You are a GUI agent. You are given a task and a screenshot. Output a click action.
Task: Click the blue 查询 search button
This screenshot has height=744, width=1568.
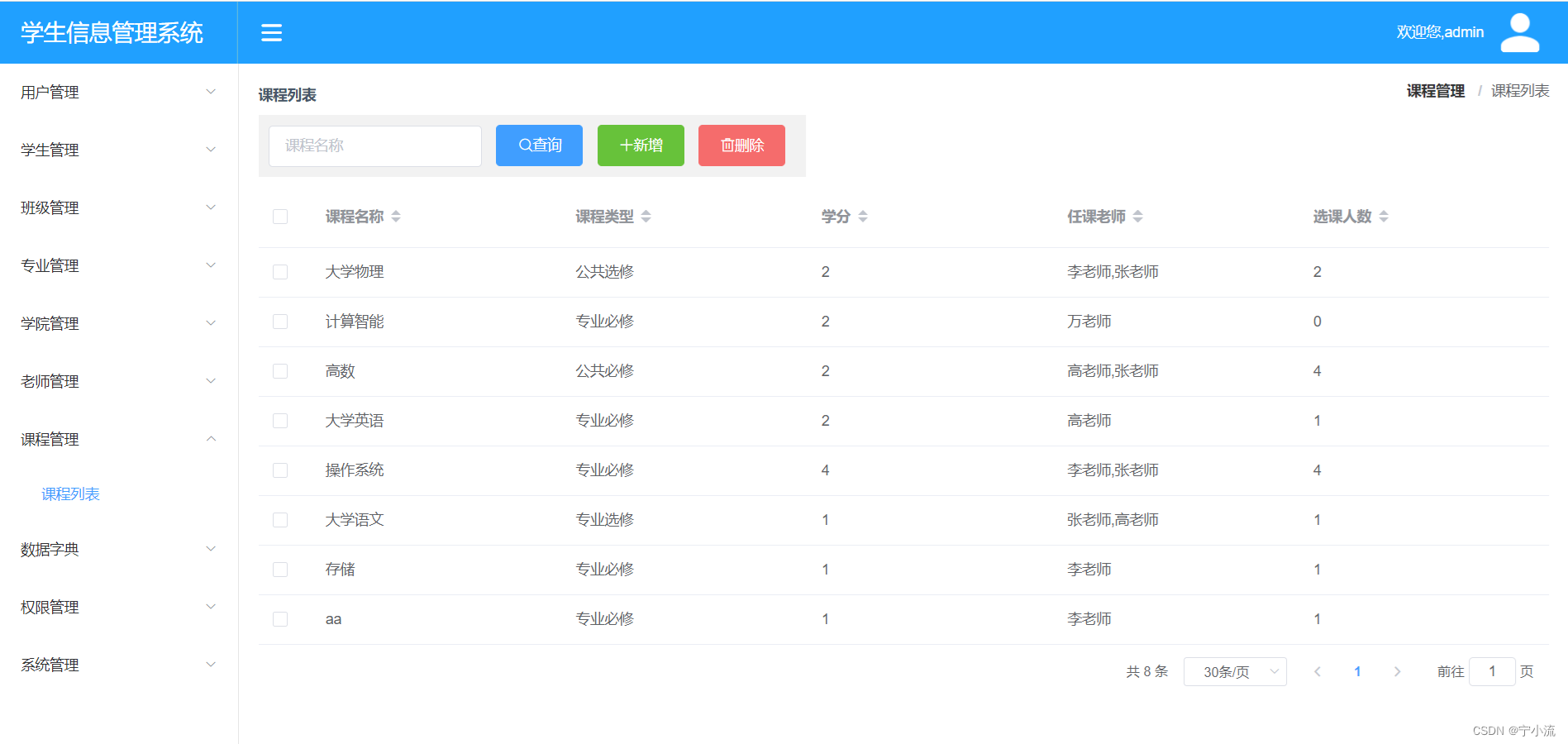point(539,145)
